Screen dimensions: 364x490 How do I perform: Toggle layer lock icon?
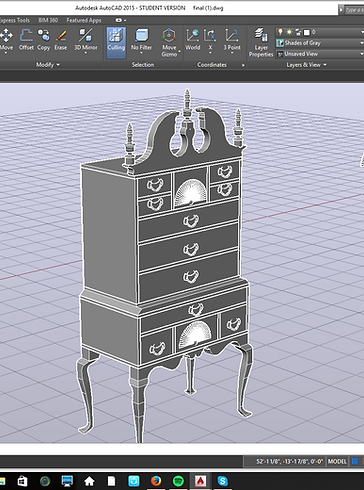[x=298, y=32]
